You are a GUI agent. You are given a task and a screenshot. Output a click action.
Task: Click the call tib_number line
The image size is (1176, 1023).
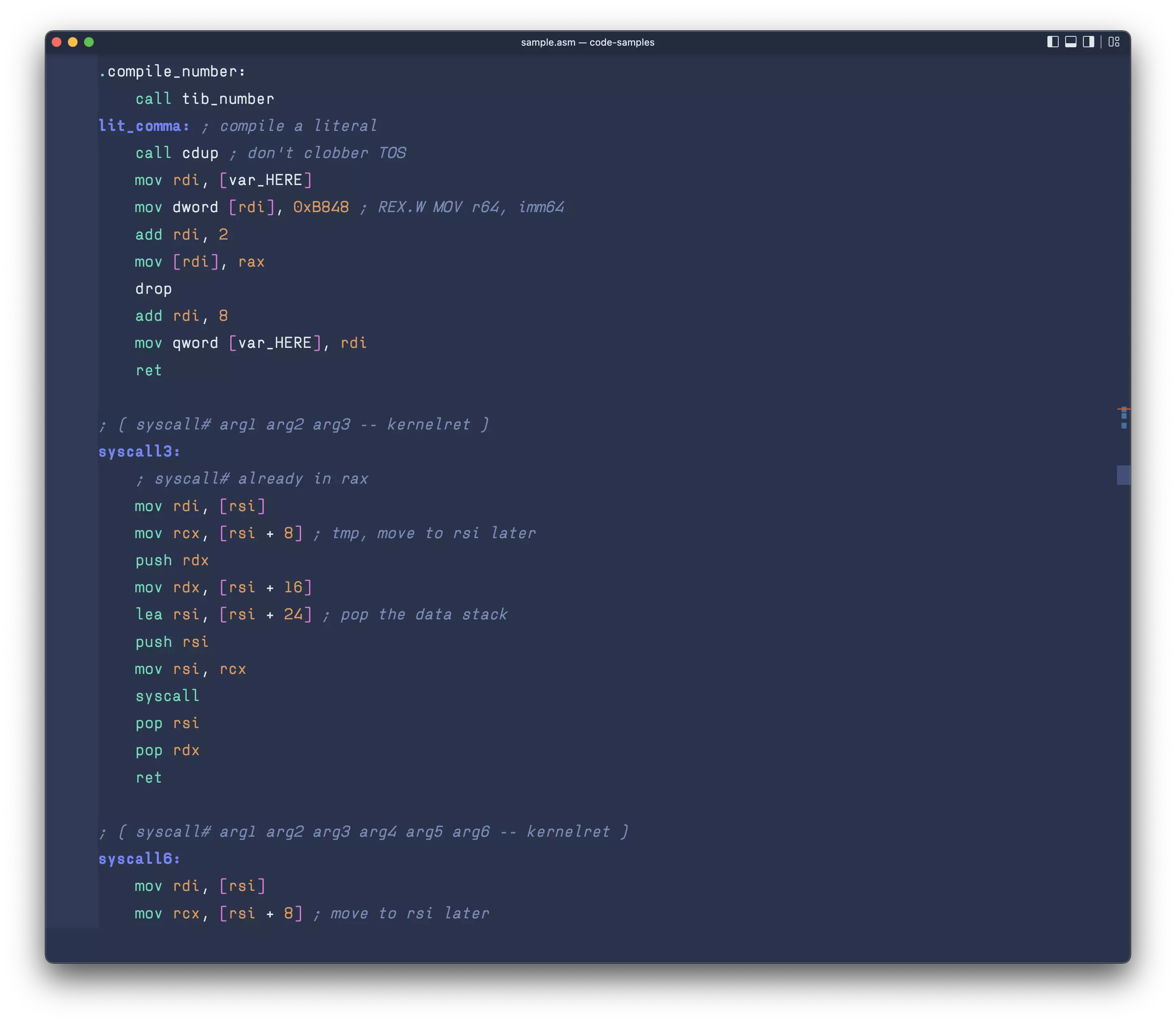[204, 99]
